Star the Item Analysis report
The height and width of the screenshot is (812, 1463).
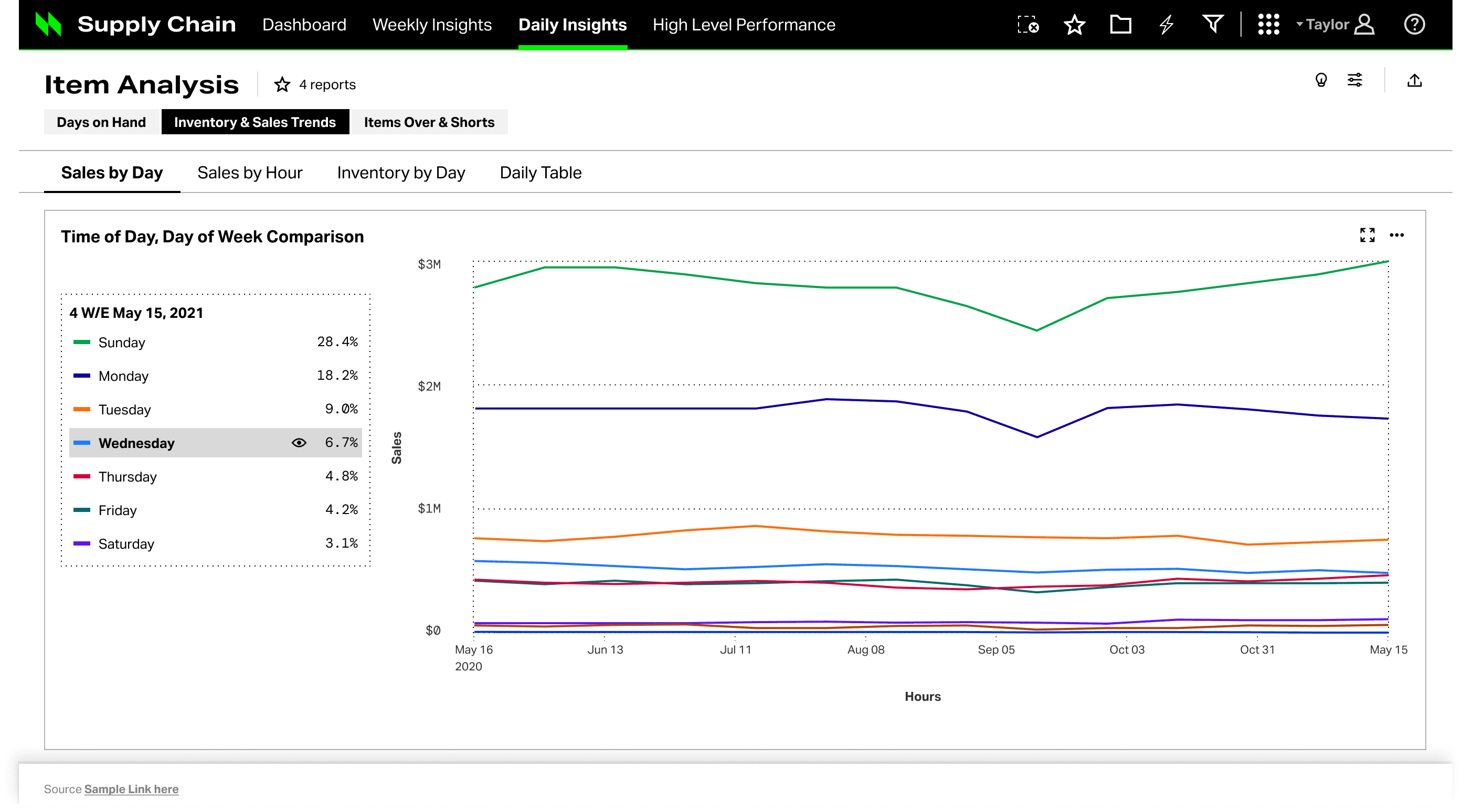[x=282, y=84]
